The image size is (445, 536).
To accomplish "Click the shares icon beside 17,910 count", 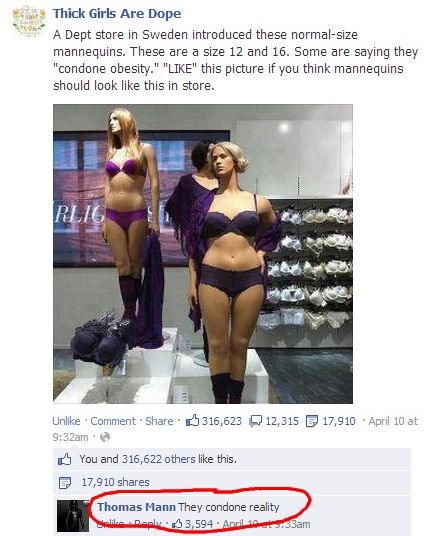I will point(312,421).
